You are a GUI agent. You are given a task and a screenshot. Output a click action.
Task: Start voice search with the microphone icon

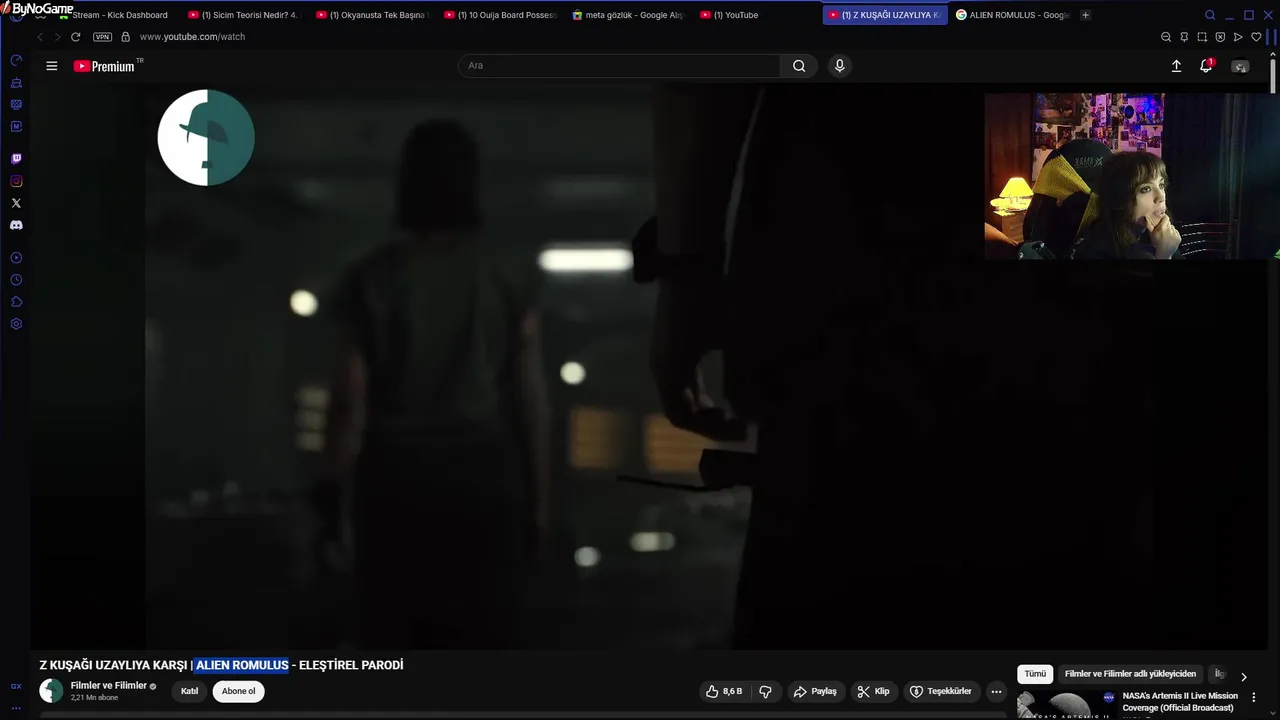coord(839,66)
